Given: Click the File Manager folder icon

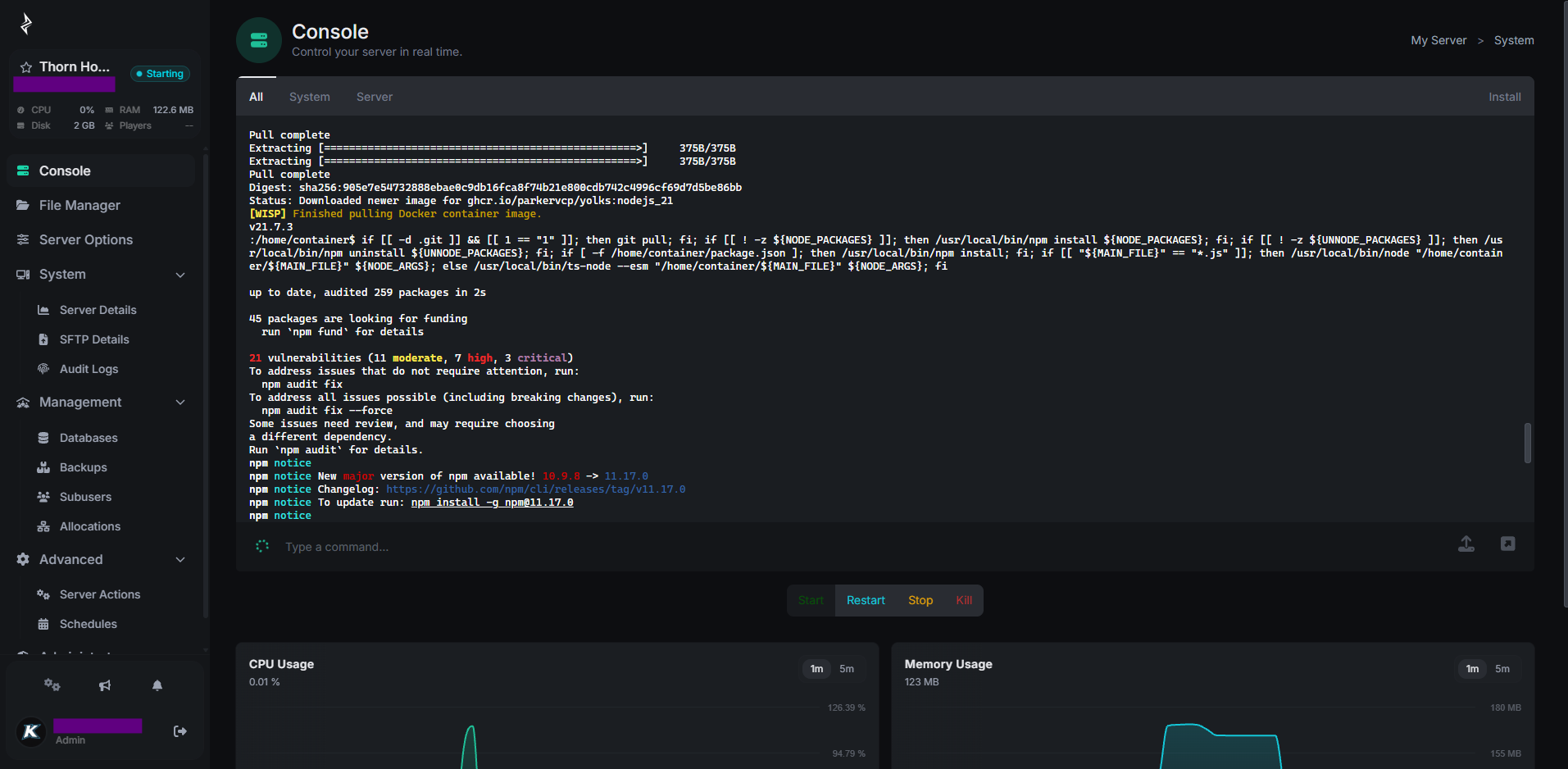Looking at the screenshot, I should point(23,205).
